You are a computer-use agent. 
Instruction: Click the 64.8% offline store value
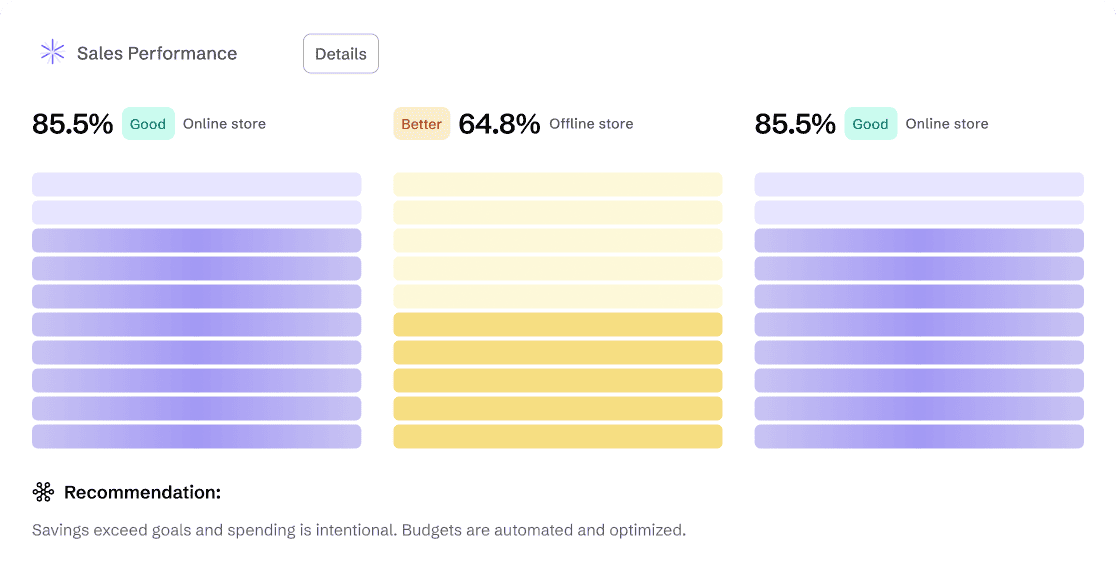tap(500, 124)
